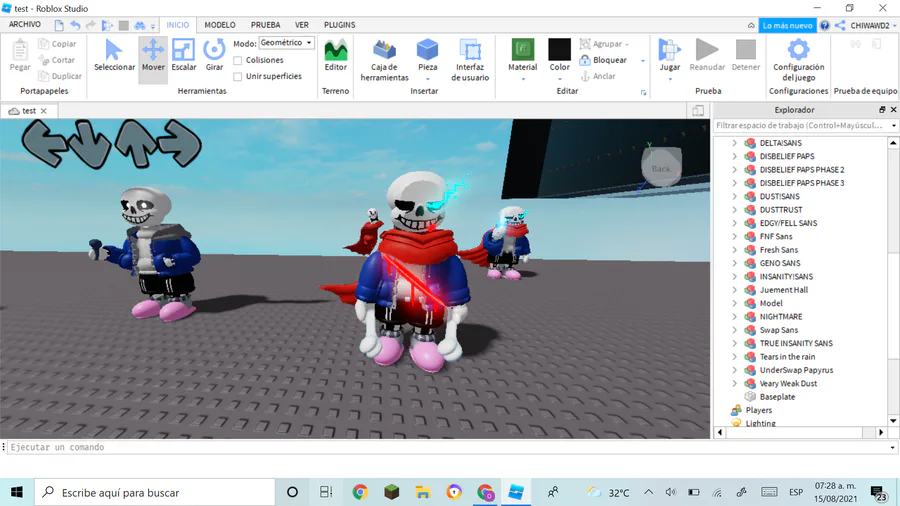Click Duplicar in Portapapeles
This screenshot has height=506, width=900.
tap(60, 76)
